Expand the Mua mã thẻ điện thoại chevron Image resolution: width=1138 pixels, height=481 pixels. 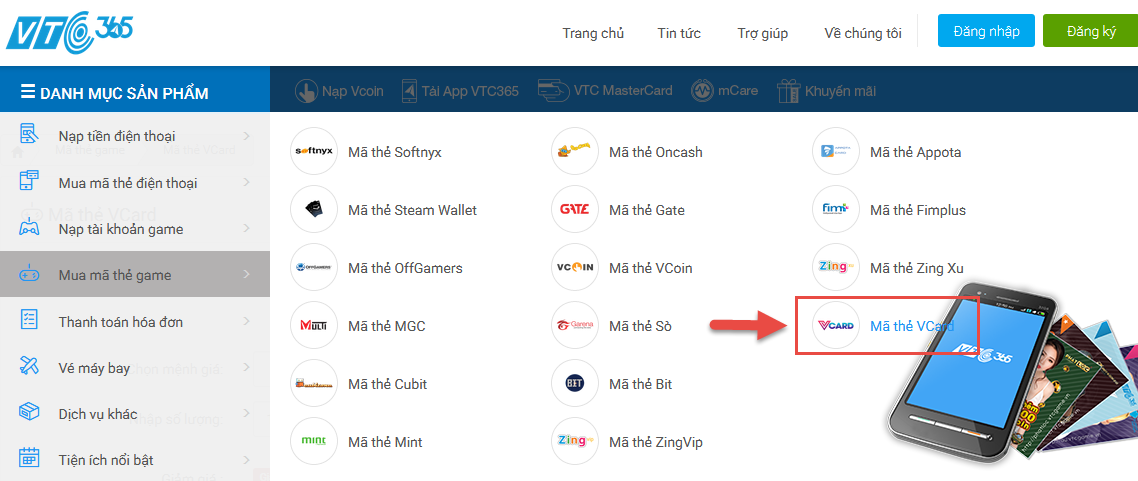tap(247, 182)
